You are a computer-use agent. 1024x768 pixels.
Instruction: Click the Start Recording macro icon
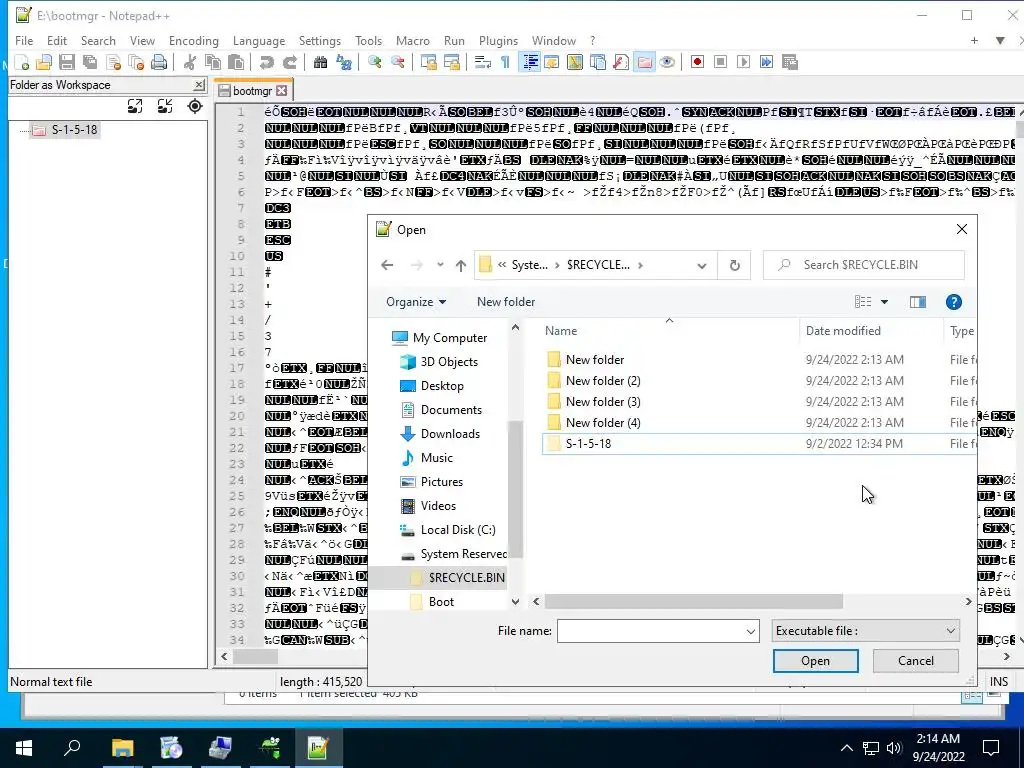tap(697, 62)
